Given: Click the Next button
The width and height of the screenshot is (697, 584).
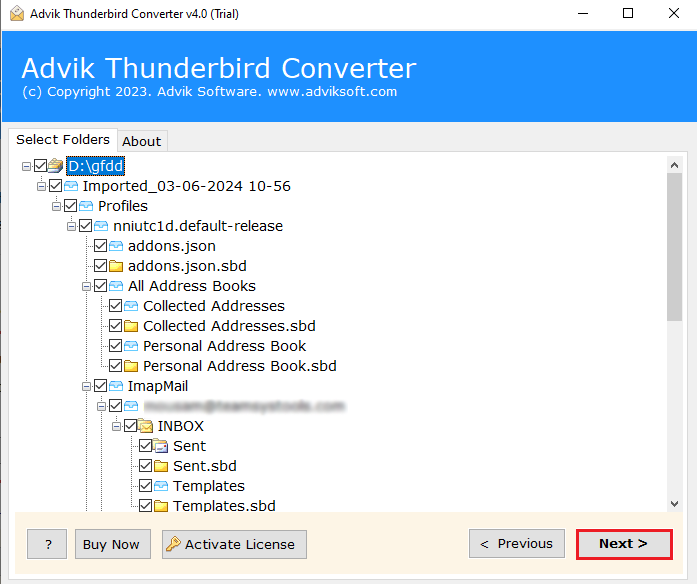Looking at the screenshot, I should [x=624, y=544].
